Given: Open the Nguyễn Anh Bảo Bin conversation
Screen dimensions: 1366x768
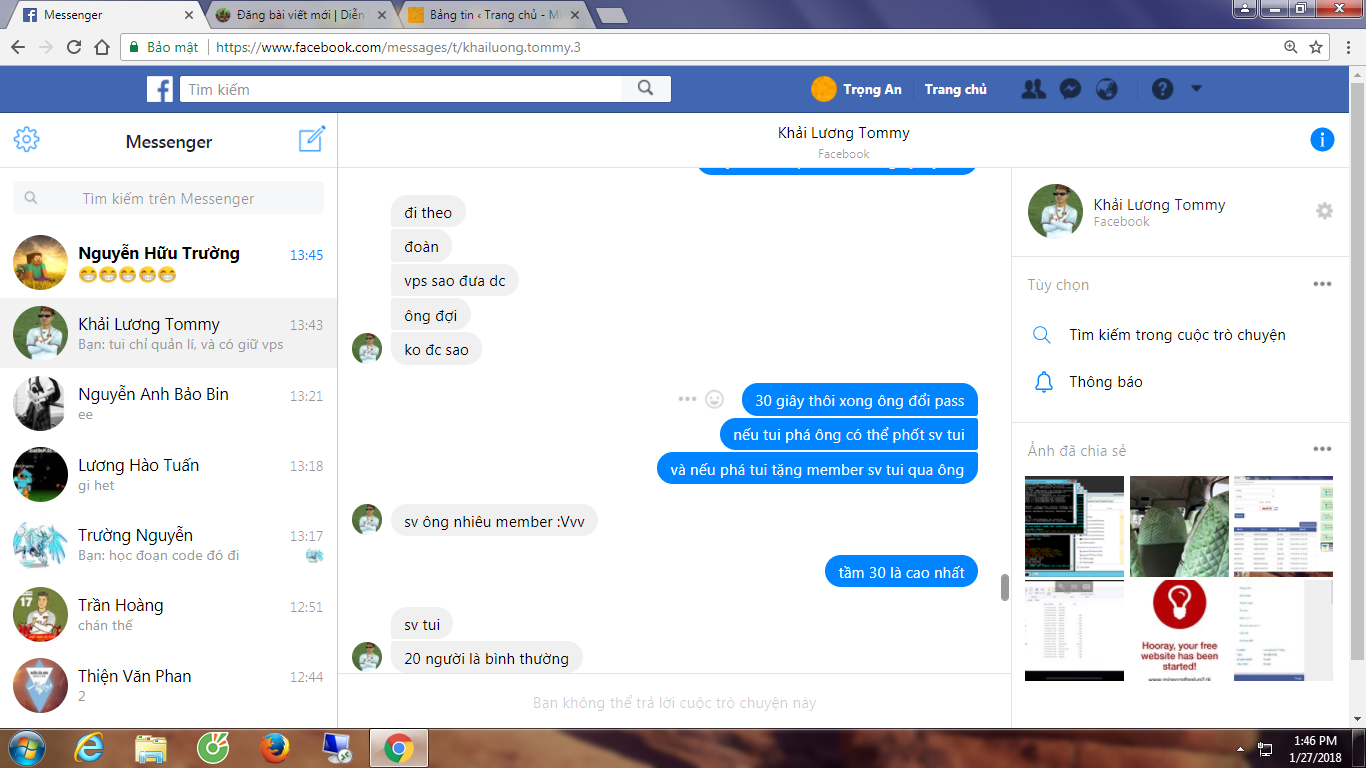Looking at the screenshot, I should [168, 403].
